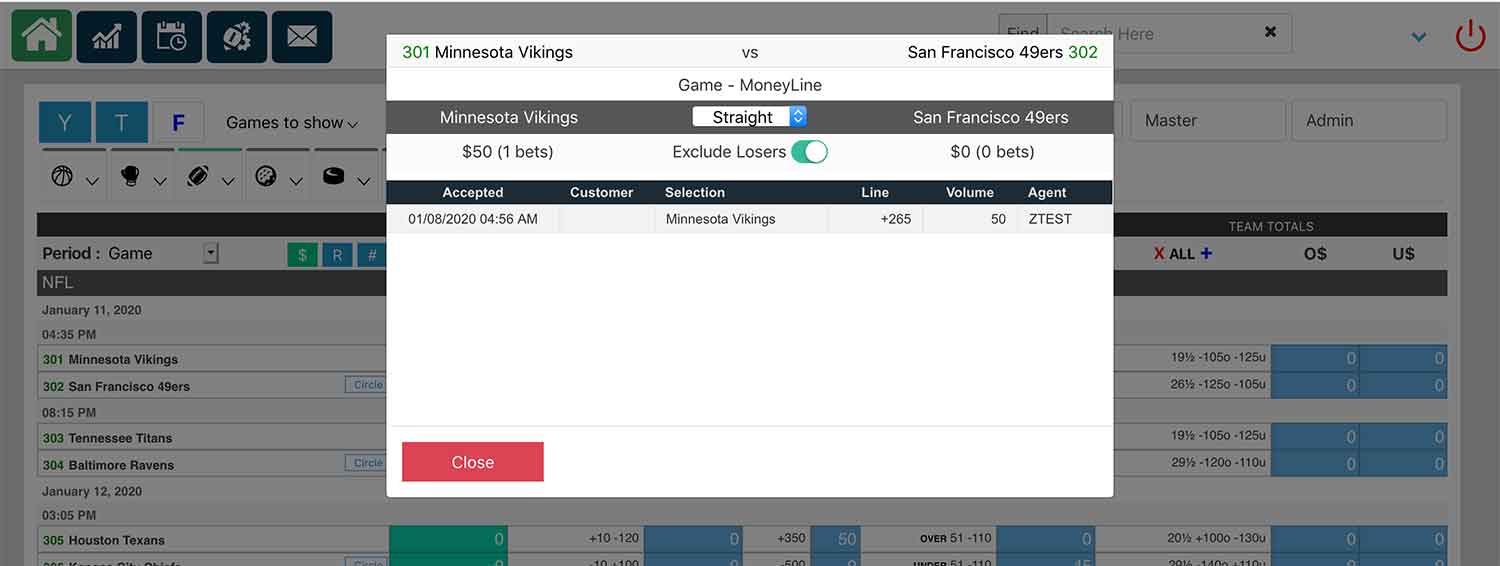
Task: Open the Straight bet type dropdown
Action: click(750, 117)
